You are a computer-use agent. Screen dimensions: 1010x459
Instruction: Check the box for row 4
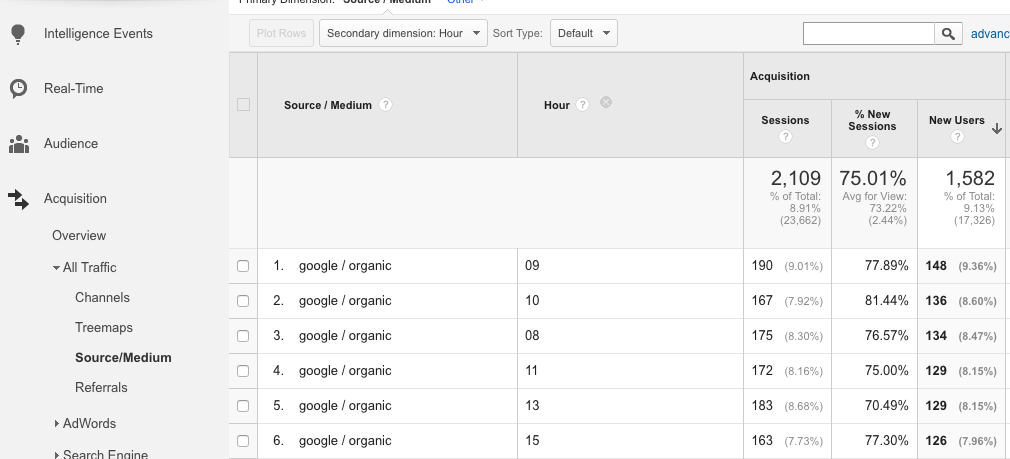(243, 371)
